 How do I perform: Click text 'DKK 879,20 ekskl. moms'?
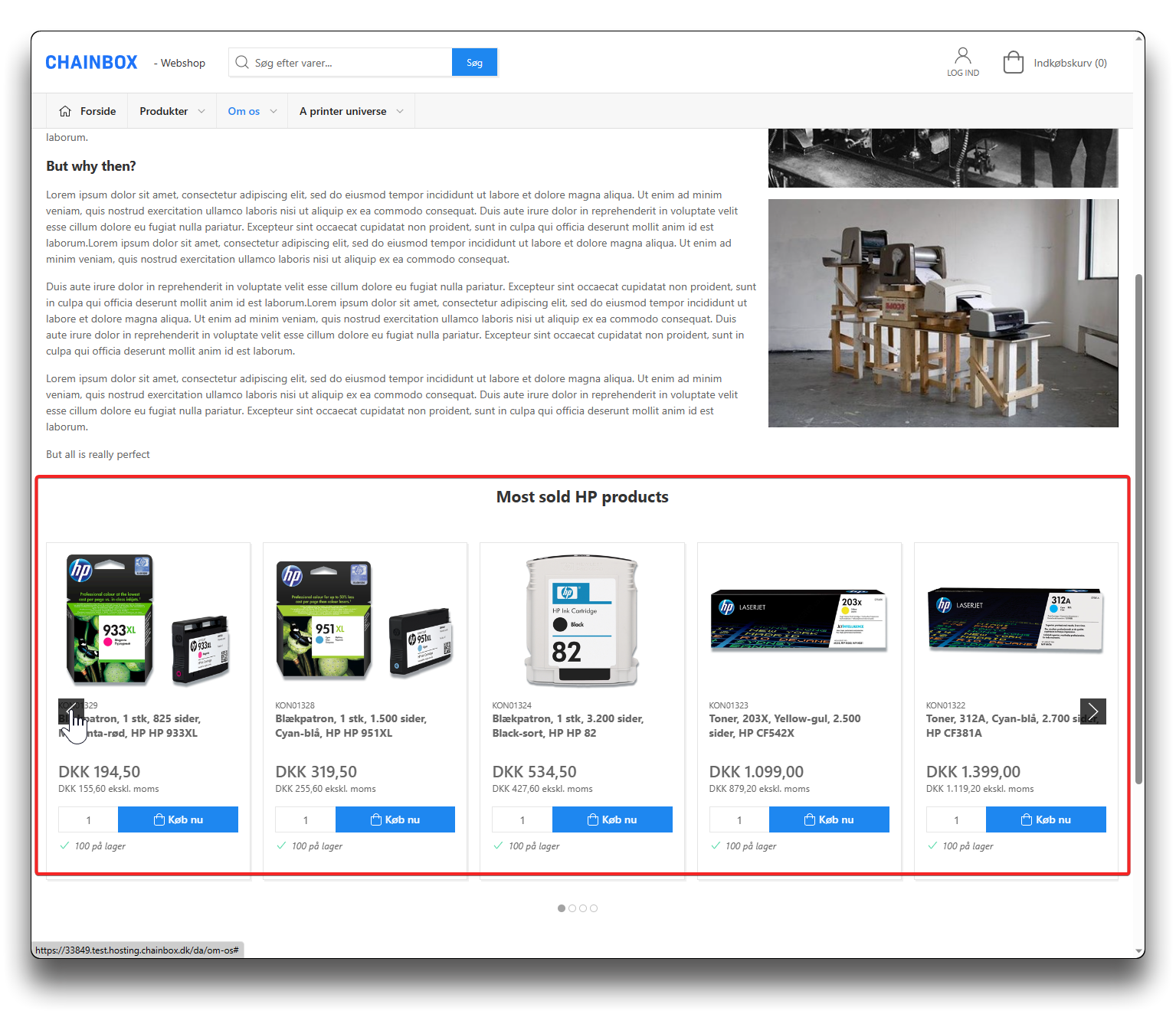click(759, 789)
